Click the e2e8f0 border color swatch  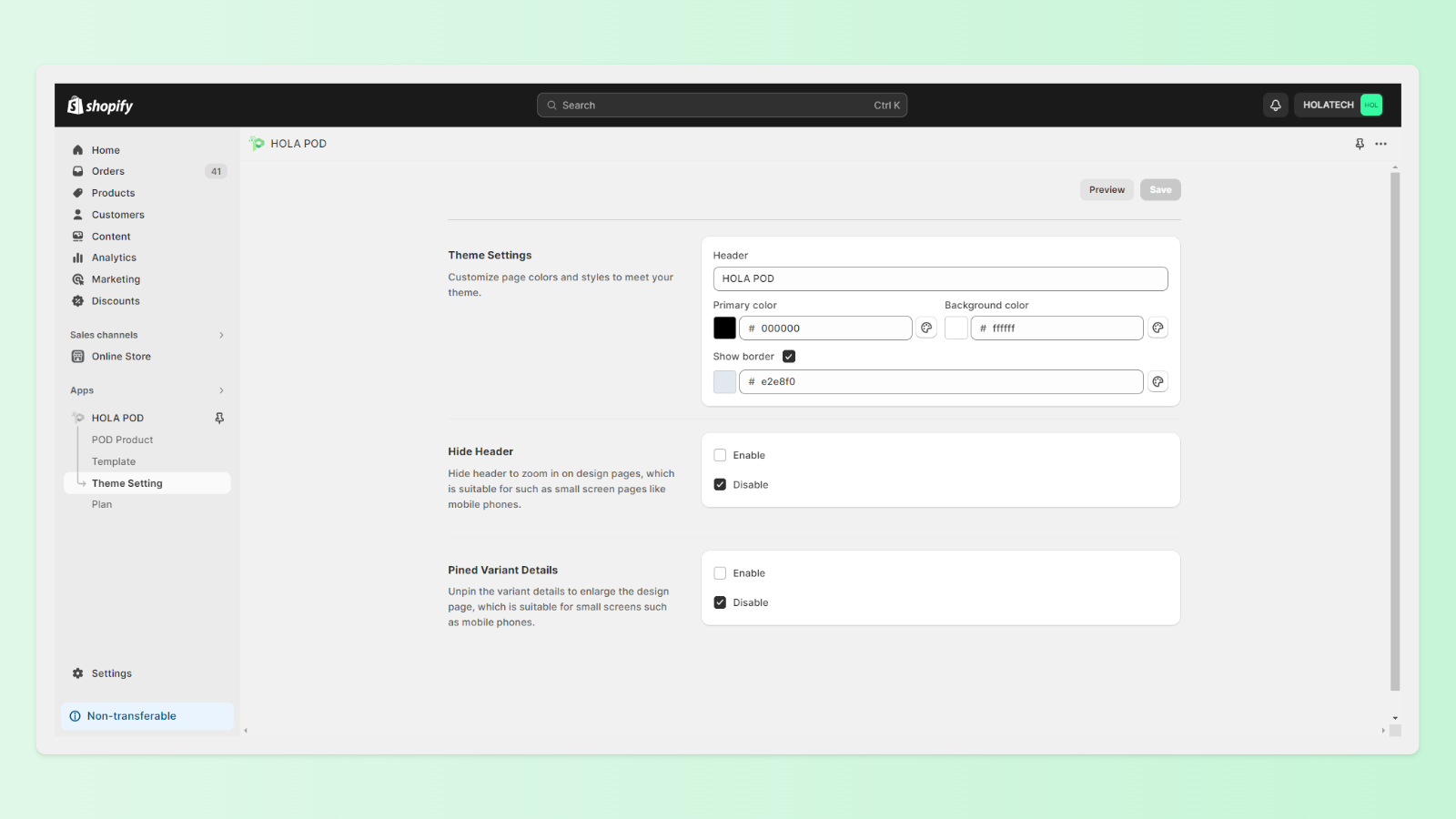(x=724, y=381)
